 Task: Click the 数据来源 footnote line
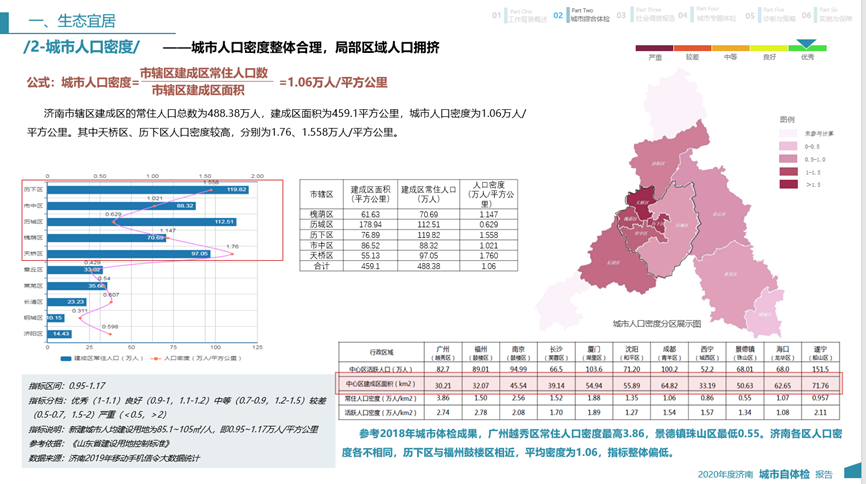tap(114, 458)
